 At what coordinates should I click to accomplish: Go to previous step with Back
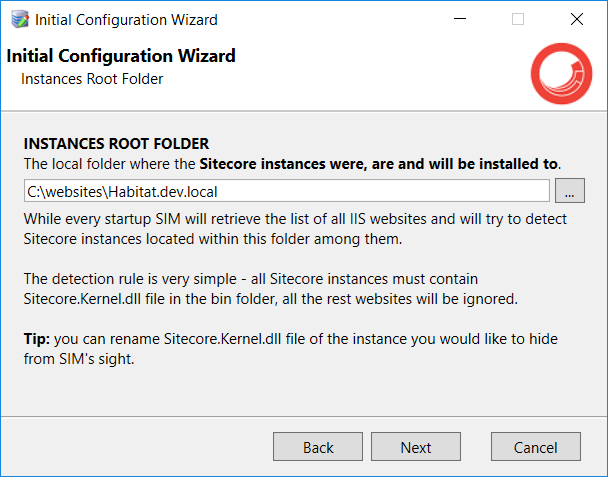(x=318, y=447)
